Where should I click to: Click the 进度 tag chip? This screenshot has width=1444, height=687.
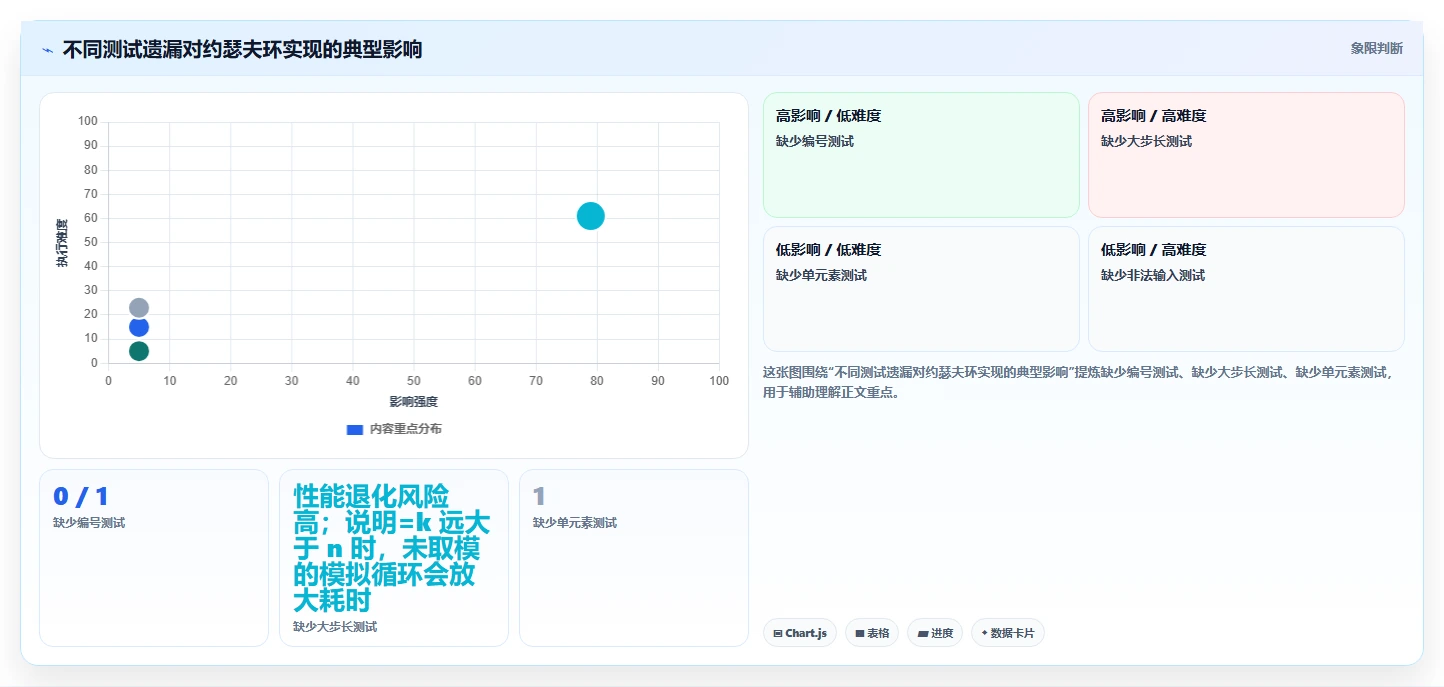tap(935, 633)
